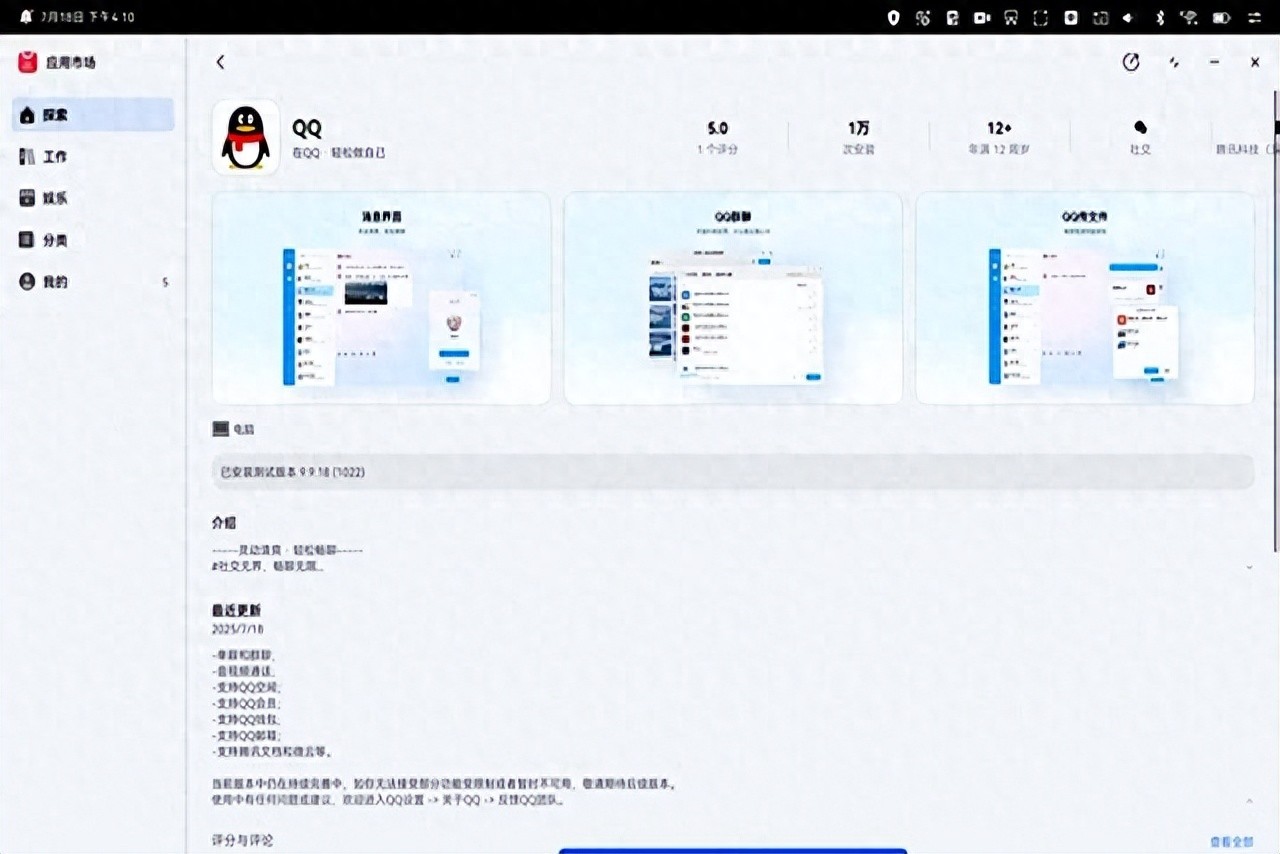
Task: Open the Categories (分类) page in sidebar
Action: [94, 240]
